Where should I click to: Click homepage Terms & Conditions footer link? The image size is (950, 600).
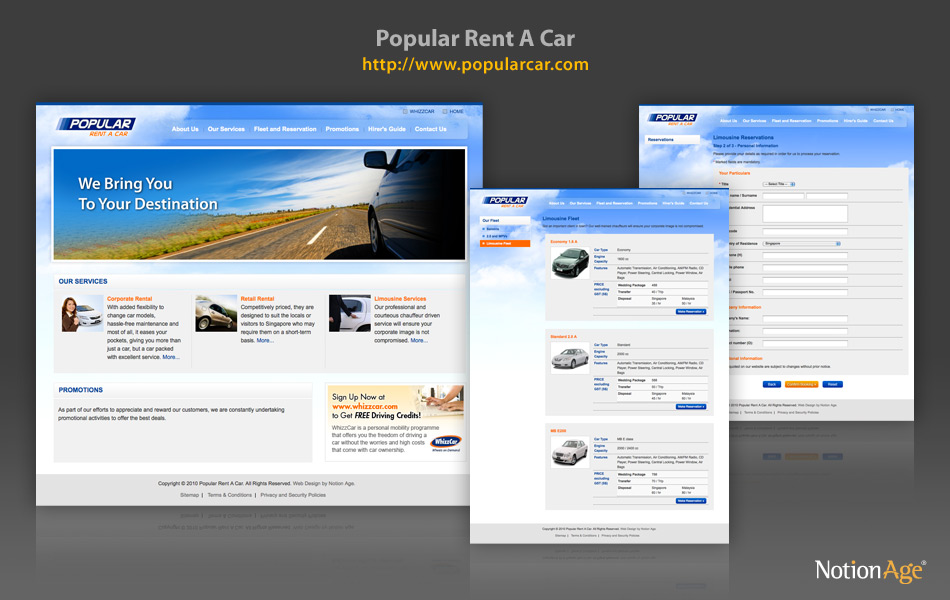pyautogui.click(x=230, y=495)
